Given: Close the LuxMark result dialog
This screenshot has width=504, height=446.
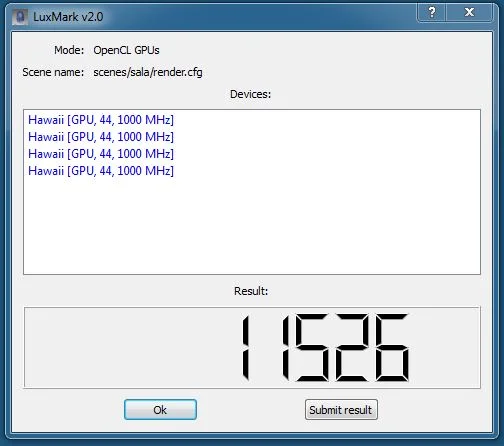Looking at the screenshot, I should coord(469,13).
